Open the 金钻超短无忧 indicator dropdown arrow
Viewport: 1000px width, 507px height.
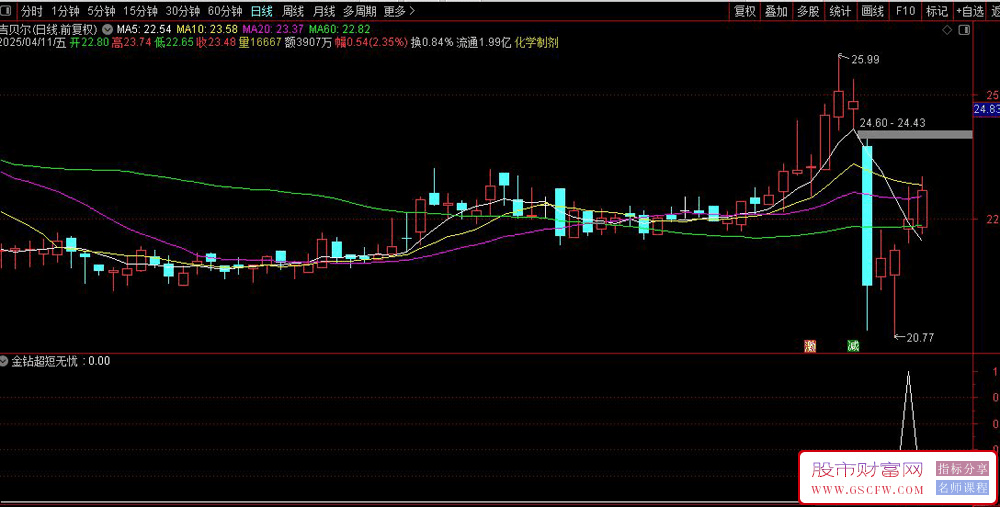[x=4, y=361]
